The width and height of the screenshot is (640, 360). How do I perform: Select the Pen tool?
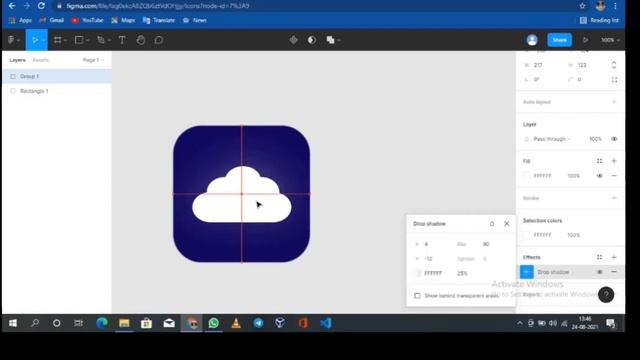(101, 40)
